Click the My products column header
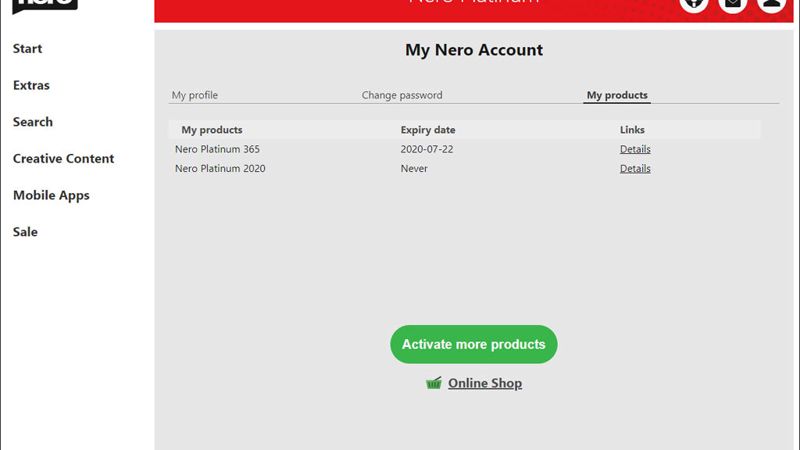 (x=212, y=130)
